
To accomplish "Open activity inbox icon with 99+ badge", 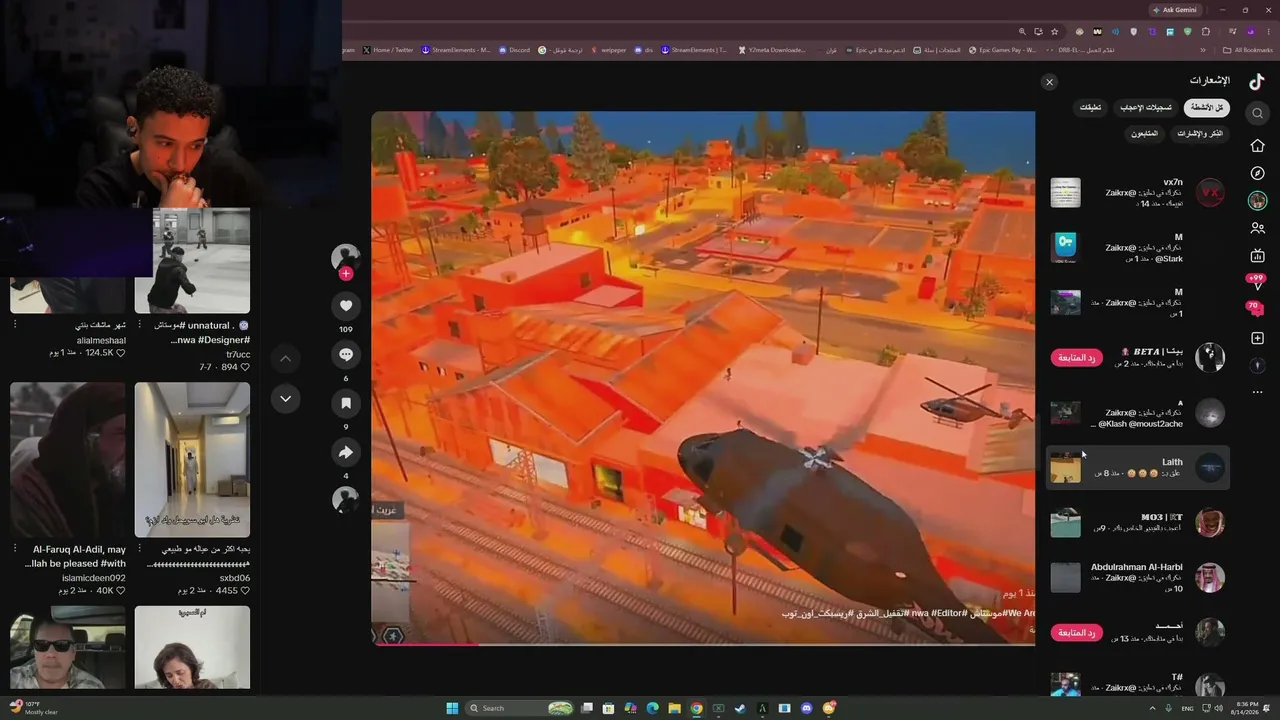I will click(x=1256, y=282).
